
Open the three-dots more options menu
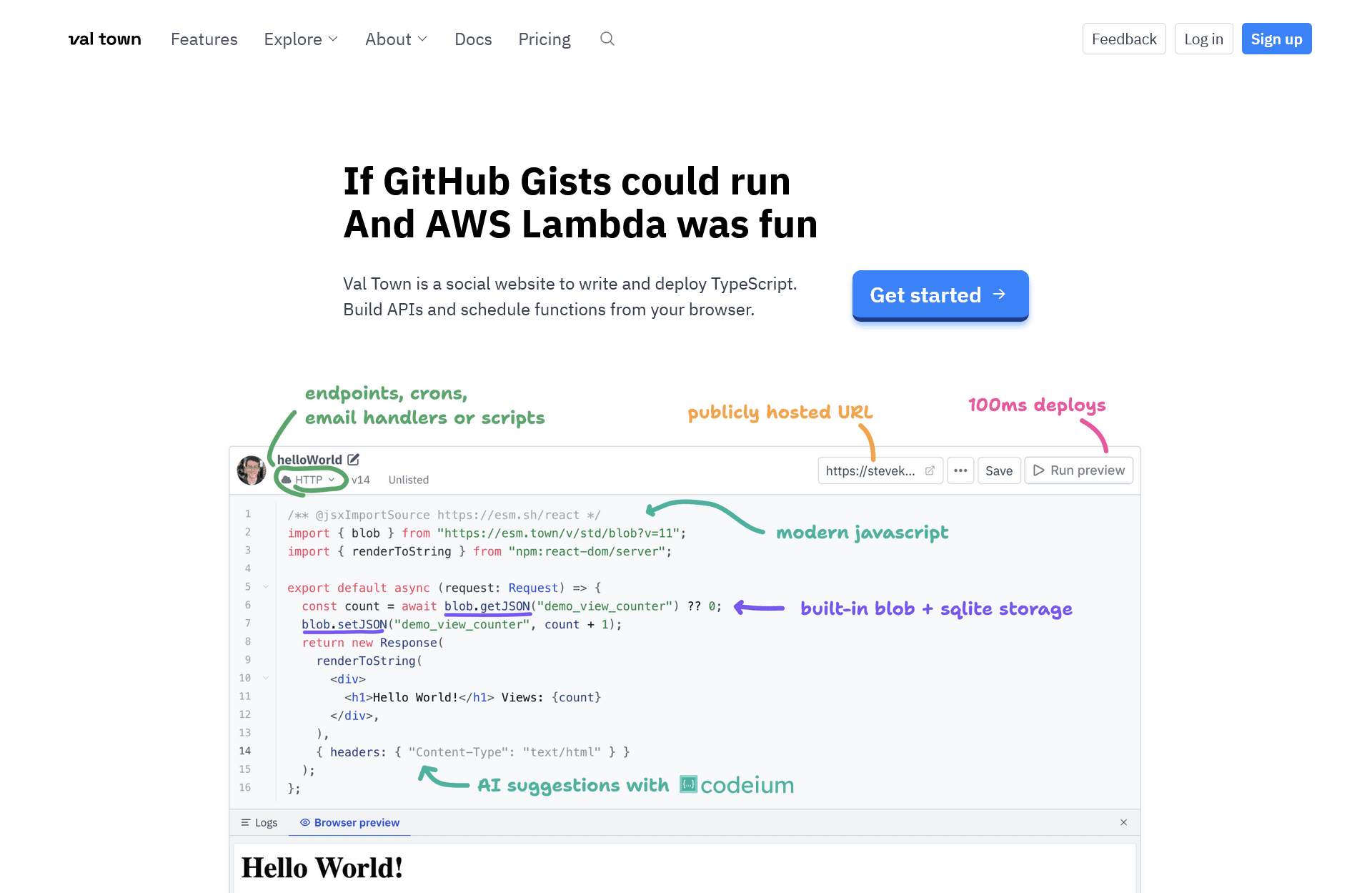960,470
